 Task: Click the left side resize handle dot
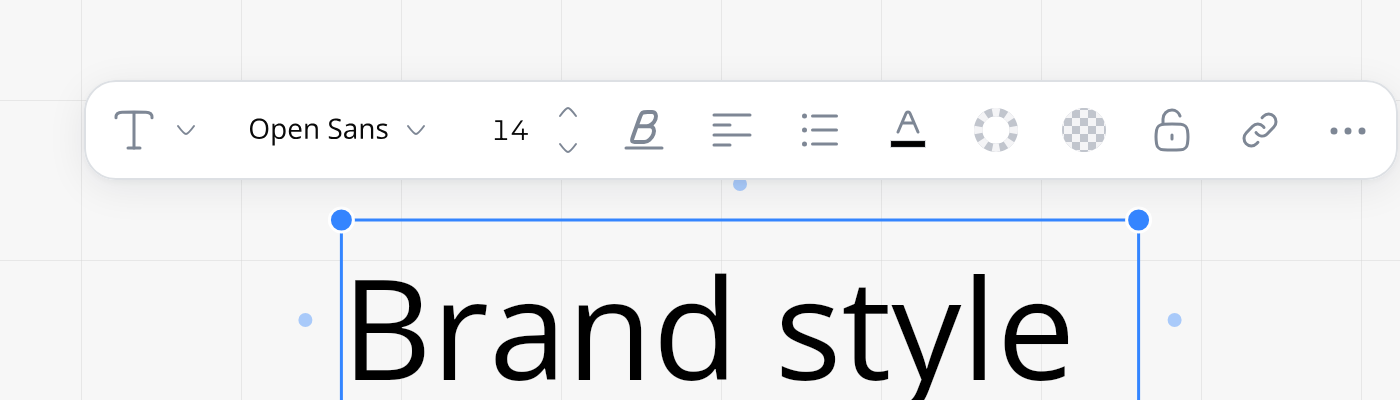(305, 320)
